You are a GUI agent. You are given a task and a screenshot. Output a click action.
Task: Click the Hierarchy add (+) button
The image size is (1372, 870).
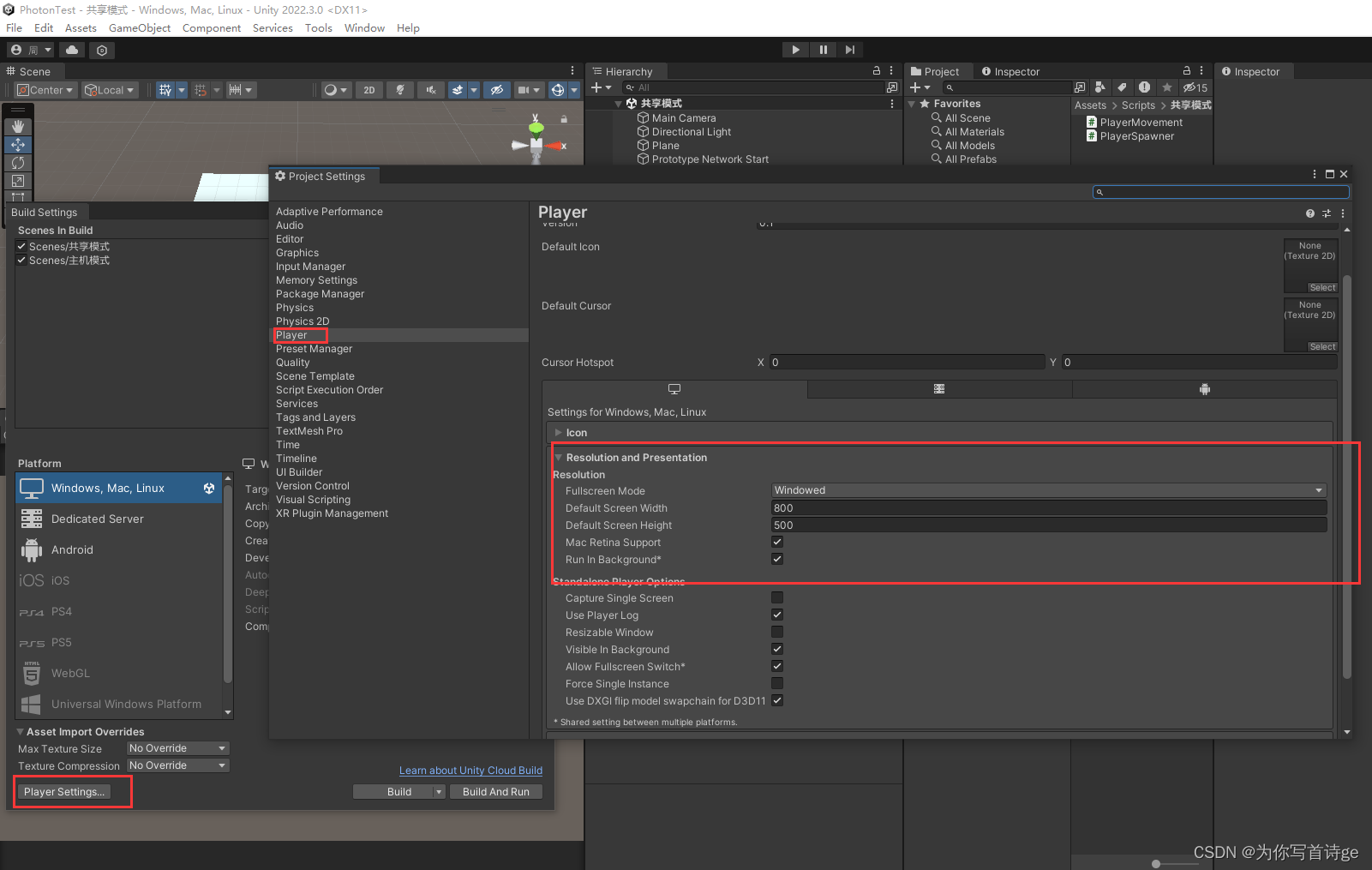click(596, 87)
